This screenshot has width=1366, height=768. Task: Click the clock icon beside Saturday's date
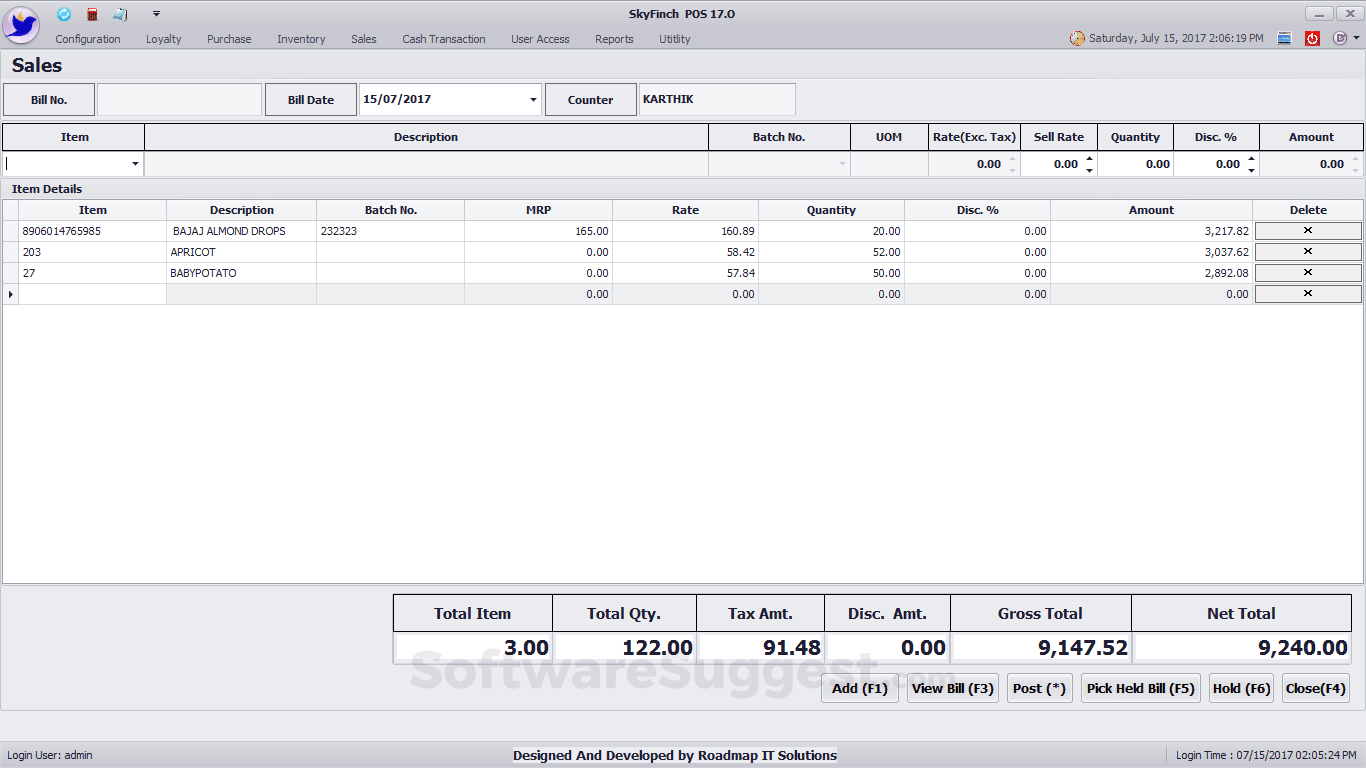click(x=1077, y=36)
